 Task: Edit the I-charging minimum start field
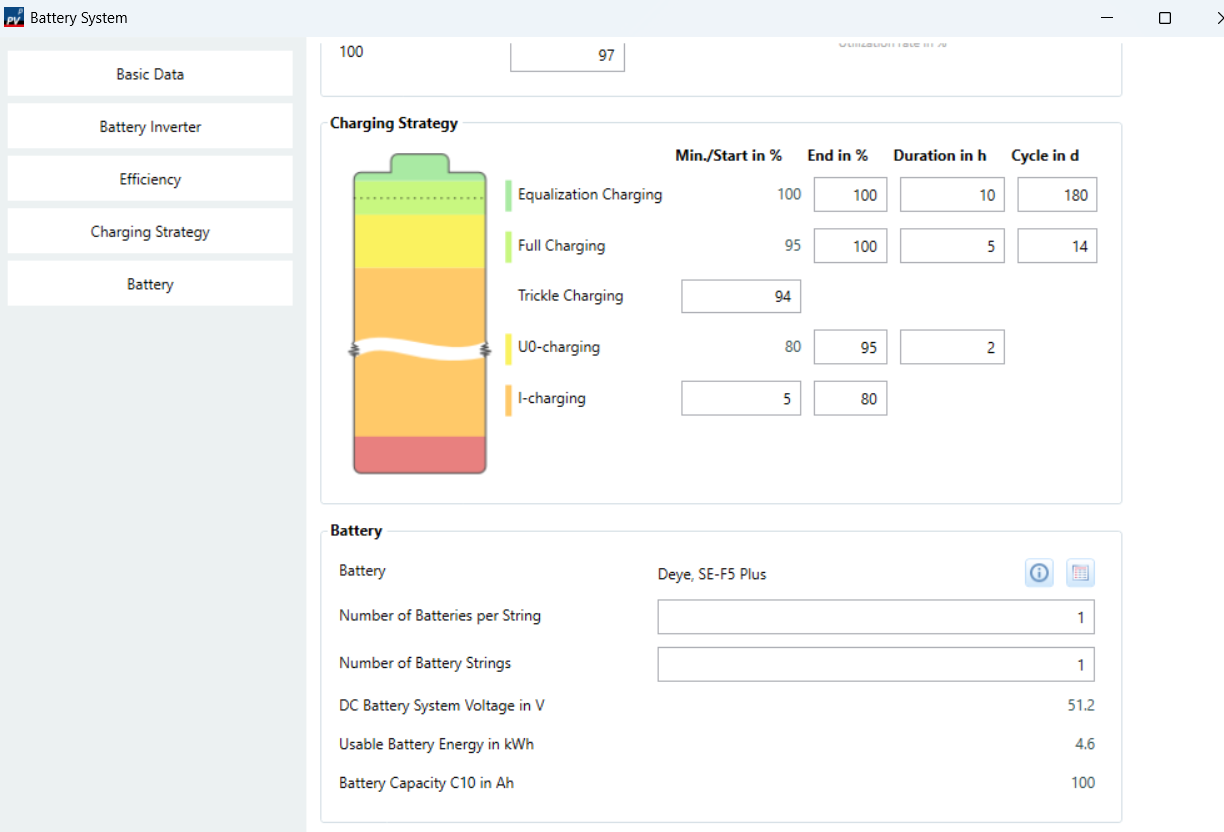coord(741,399)
